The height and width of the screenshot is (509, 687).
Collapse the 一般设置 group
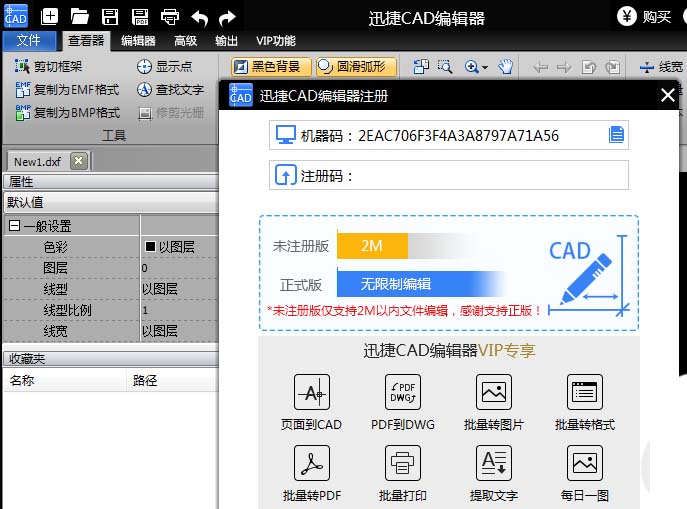tap(14, 226)
